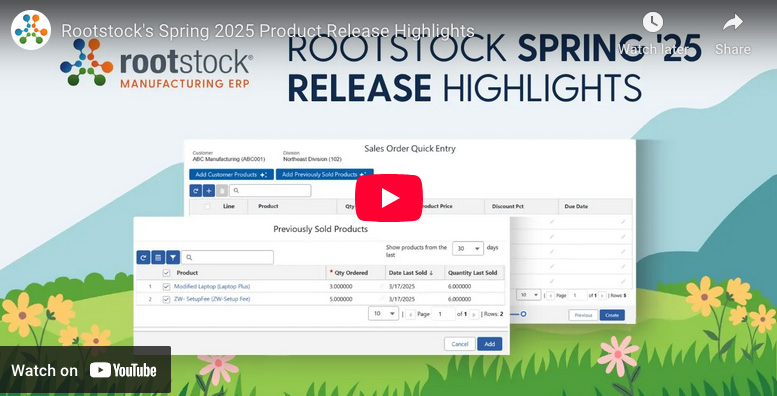Screen dimensions: 777x396
Task: Open the video title link
Action: tap(268, 31)
